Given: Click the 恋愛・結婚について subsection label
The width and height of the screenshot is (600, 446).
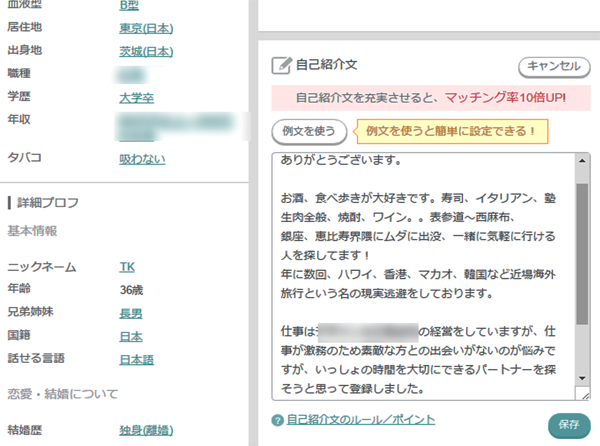Looking at the screenshot, I should point(63,394).
